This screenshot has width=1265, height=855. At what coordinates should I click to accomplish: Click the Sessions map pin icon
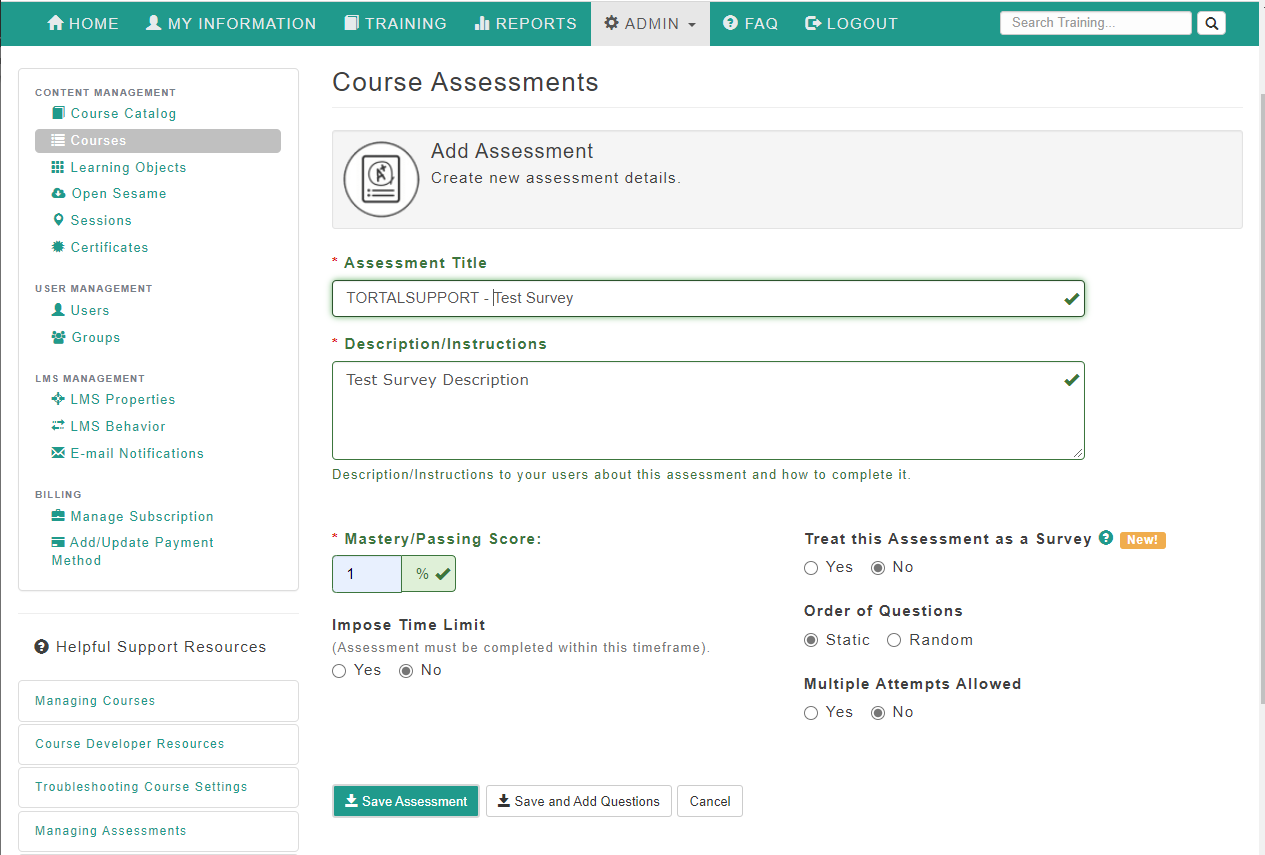coord(58,220)
